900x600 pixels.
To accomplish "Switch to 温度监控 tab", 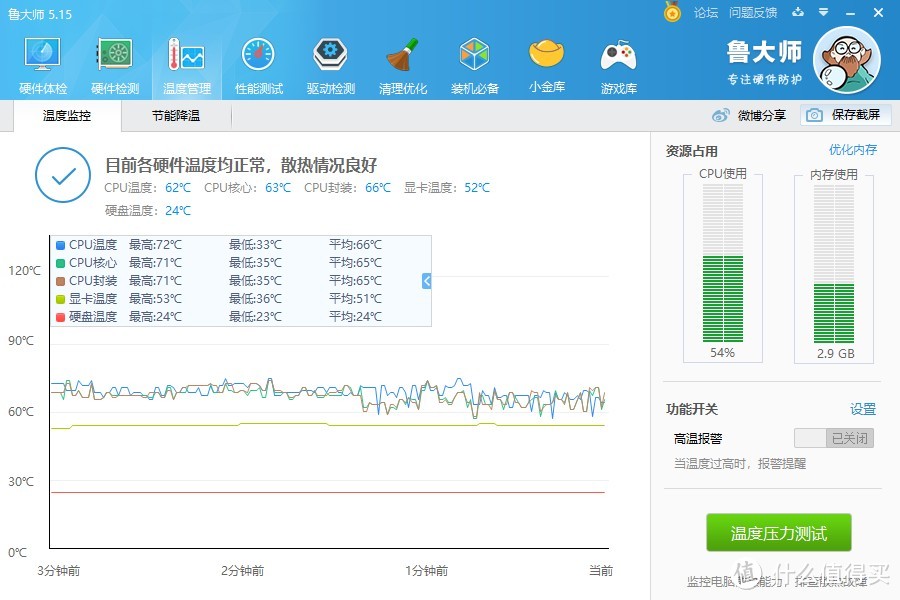I will point(67,116).
